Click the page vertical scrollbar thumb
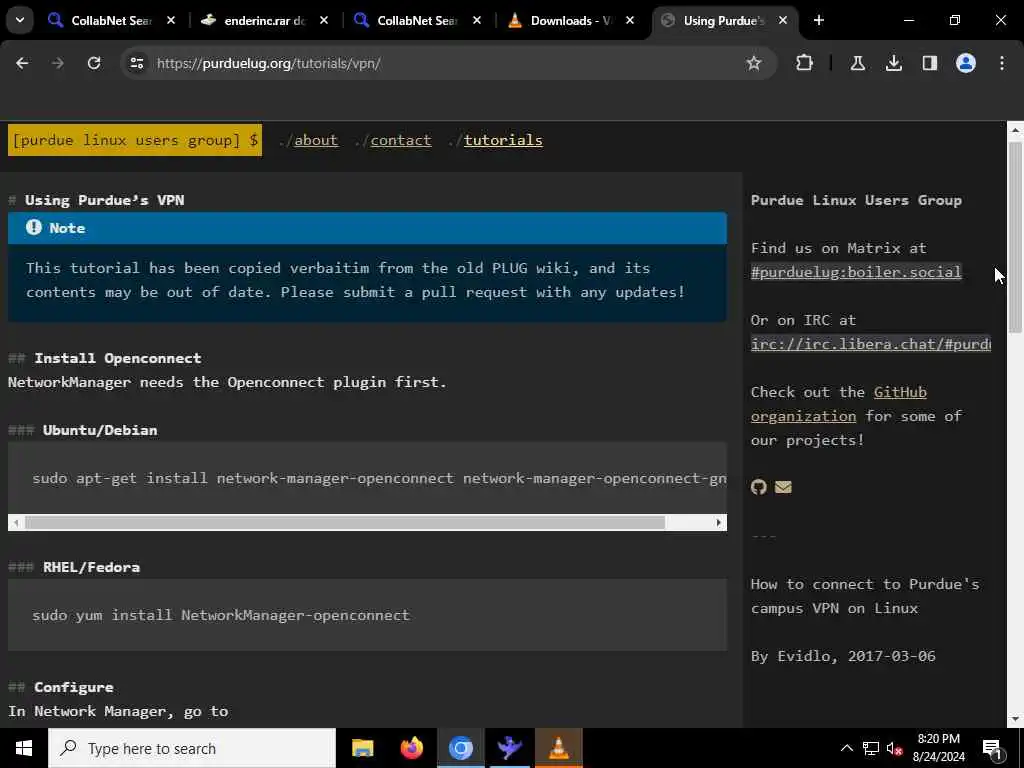This screenshot has width=1024, height=768. click(x=1015, y=237)
